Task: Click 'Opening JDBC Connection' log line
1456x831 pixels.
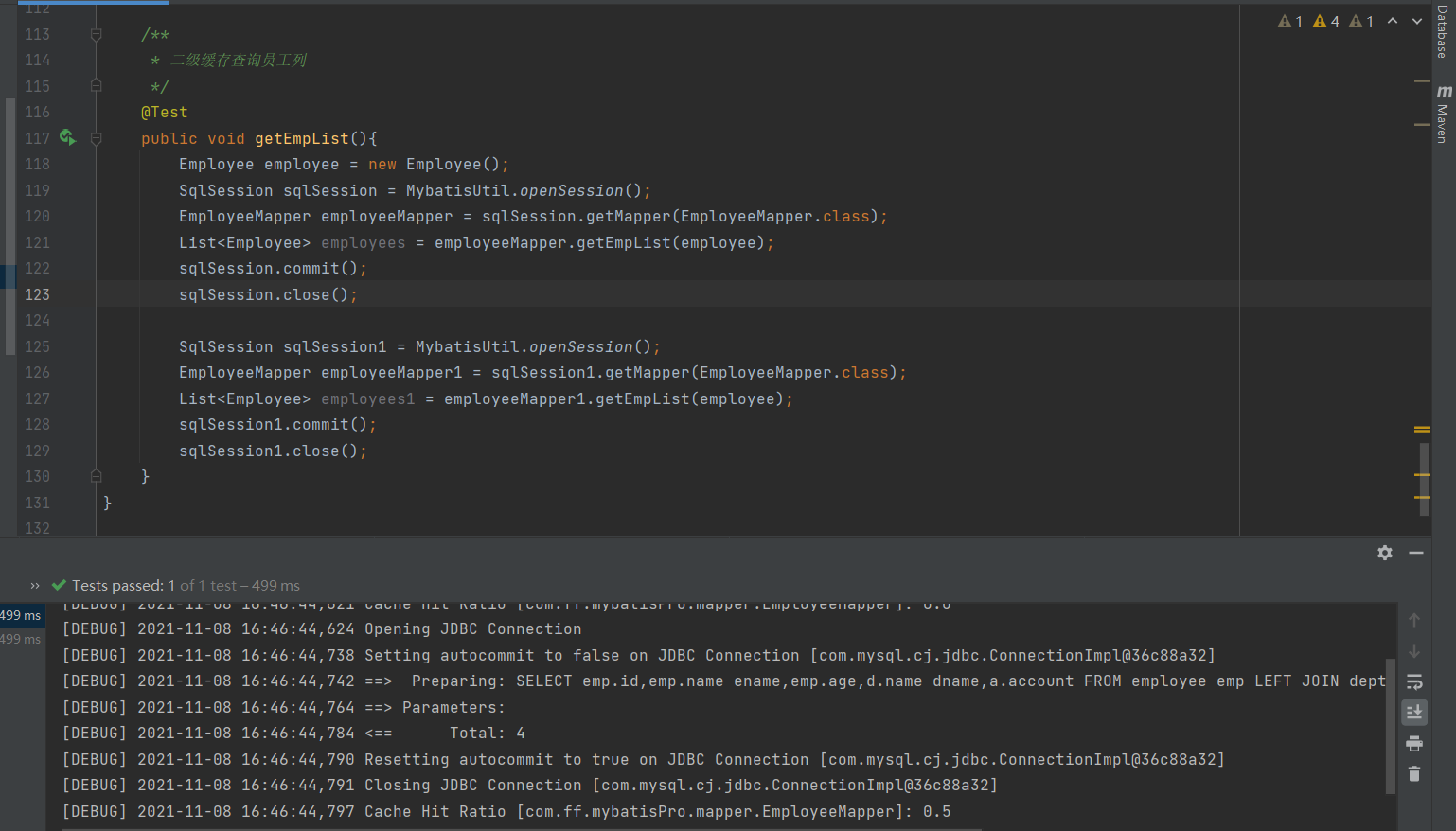Action: click(x=322, y=628)
